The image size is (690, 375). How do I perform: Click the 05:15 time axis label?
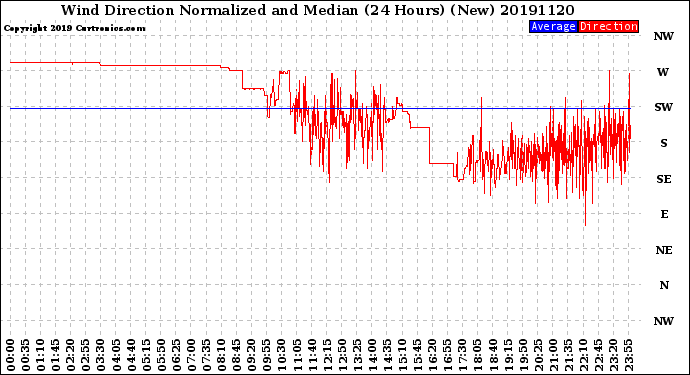(x=146, y=355)
